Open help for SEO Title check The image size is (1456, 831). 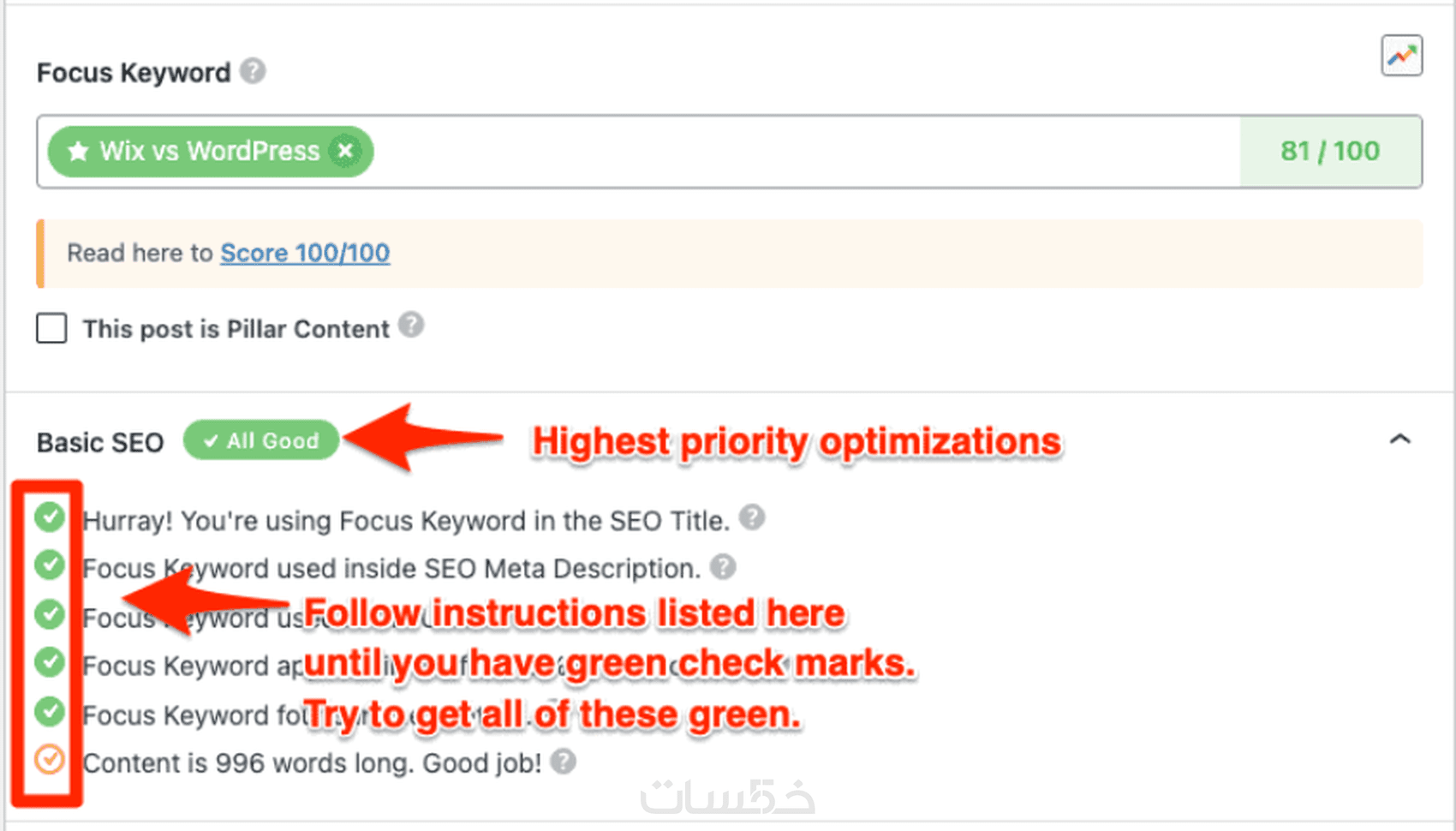click(x=752, y=517)
